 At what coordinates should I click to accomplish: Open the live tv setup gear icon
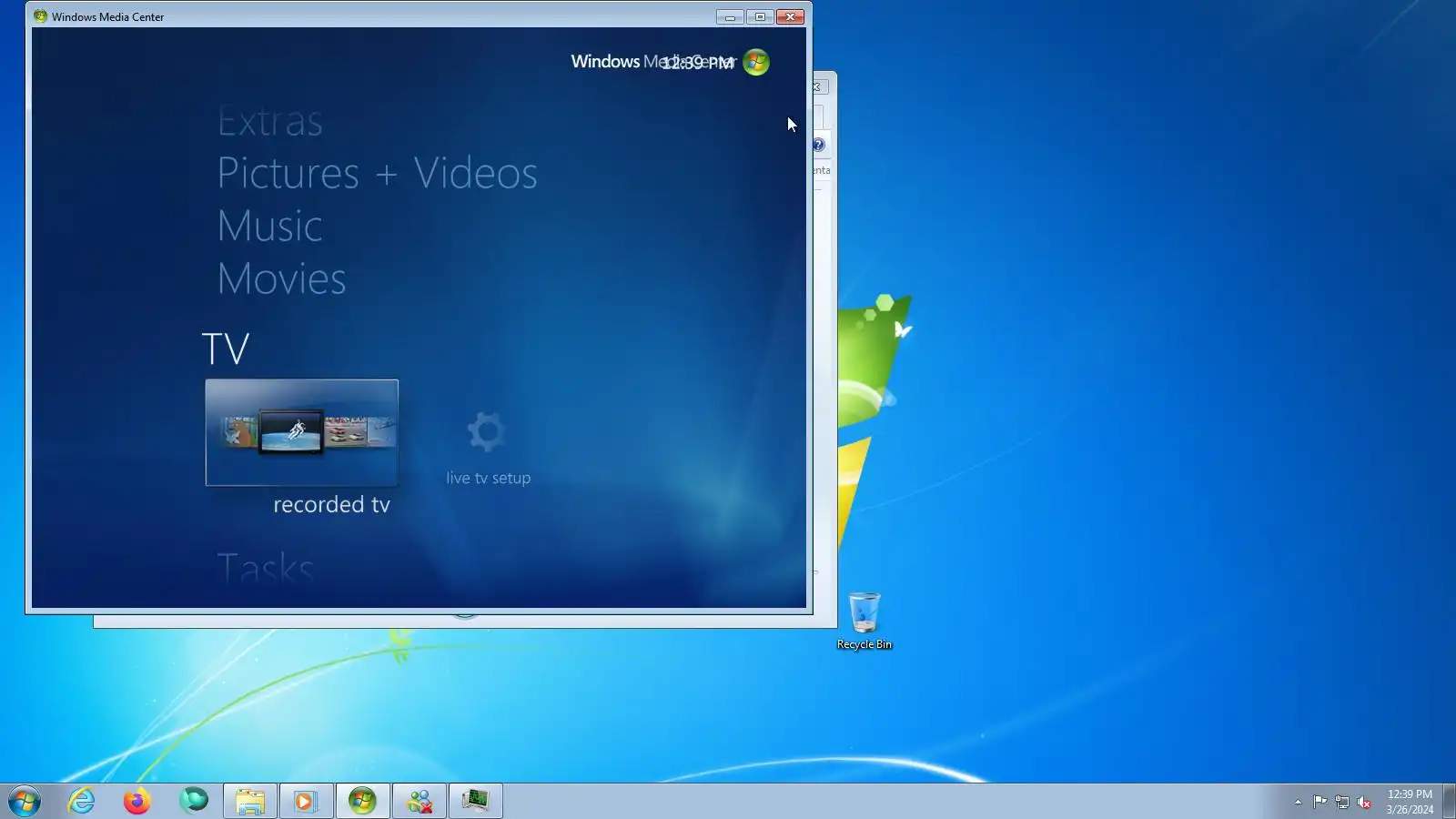tap(486, 431)
